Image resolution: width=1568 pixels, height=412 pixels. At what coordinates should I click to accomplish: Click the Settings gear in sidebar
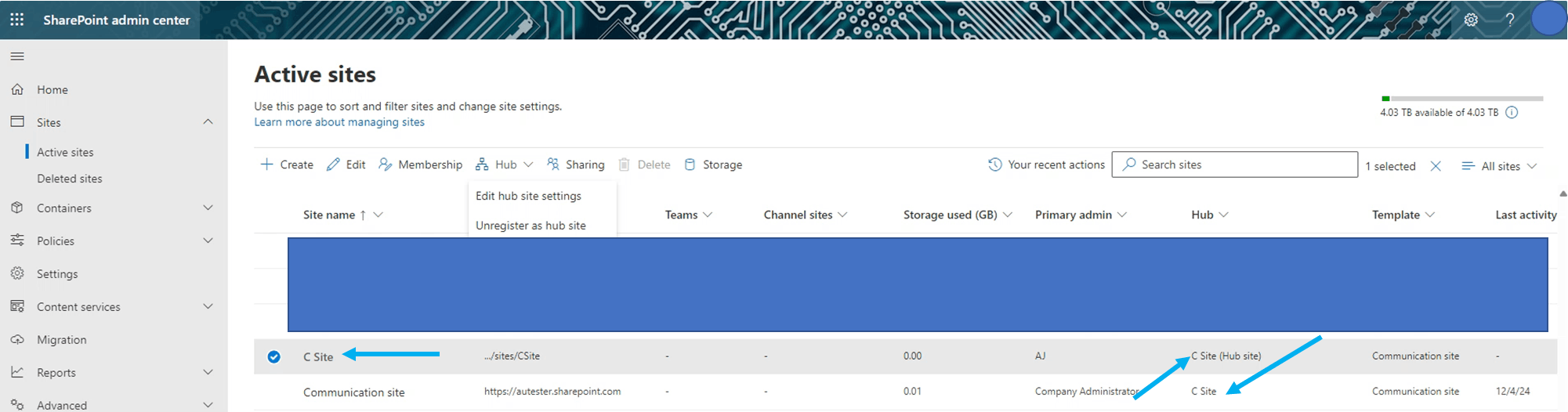coord(17,273)
